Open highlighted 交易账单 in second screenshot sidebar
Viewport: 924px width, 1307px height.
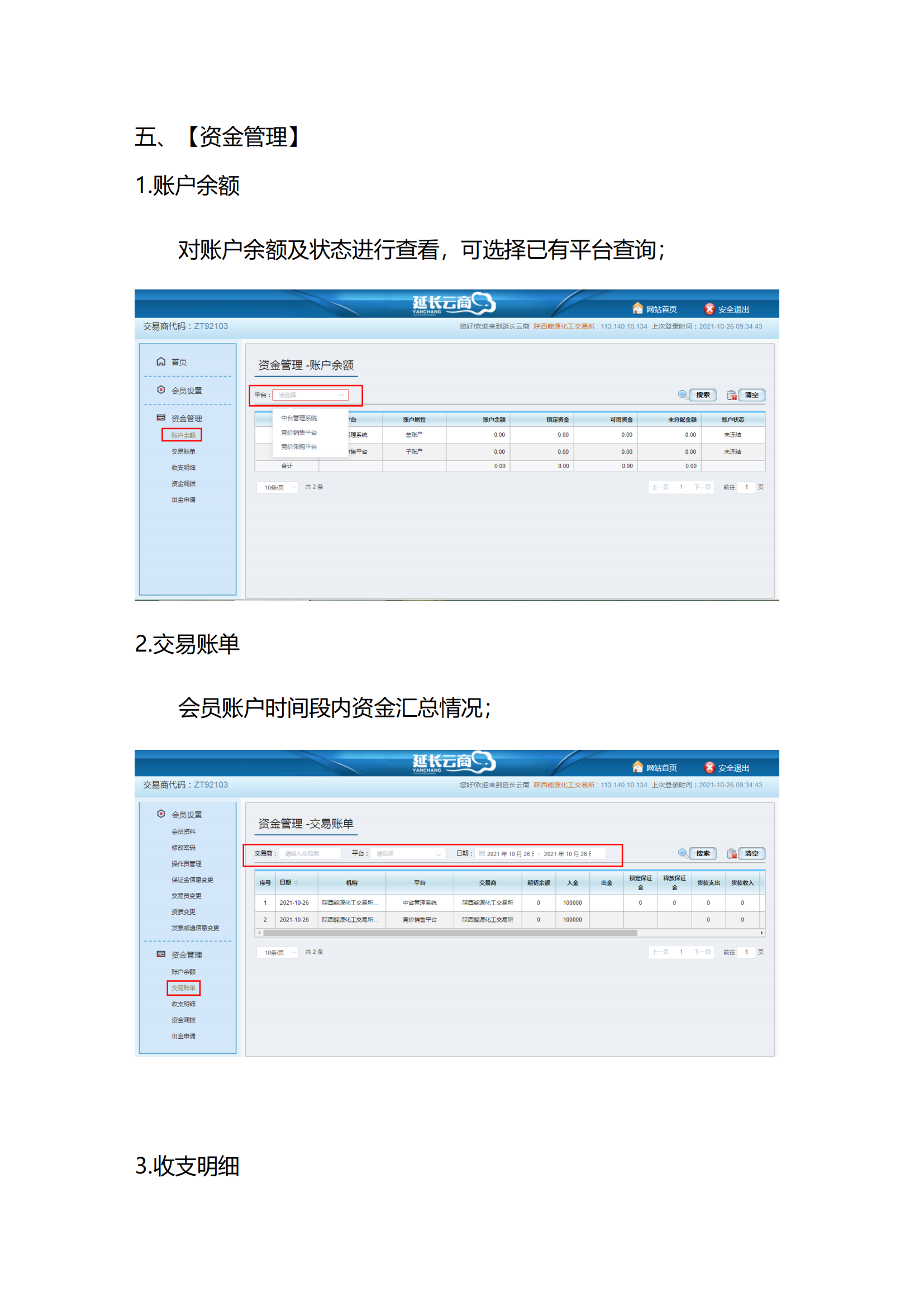[x=183, y=987]
